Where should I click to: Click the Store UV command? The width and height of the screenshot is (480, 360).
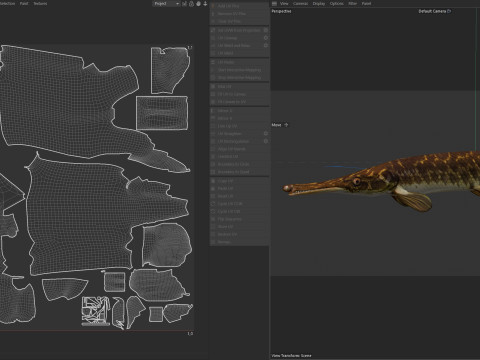click(x=239, y=227)
